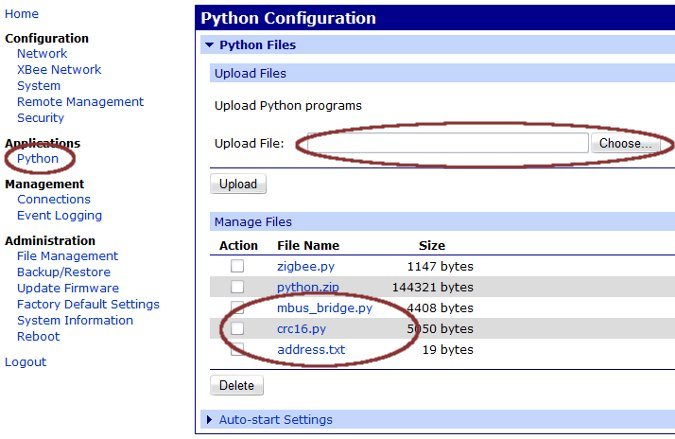Open Factory Default Settings page

coord(88,304)
